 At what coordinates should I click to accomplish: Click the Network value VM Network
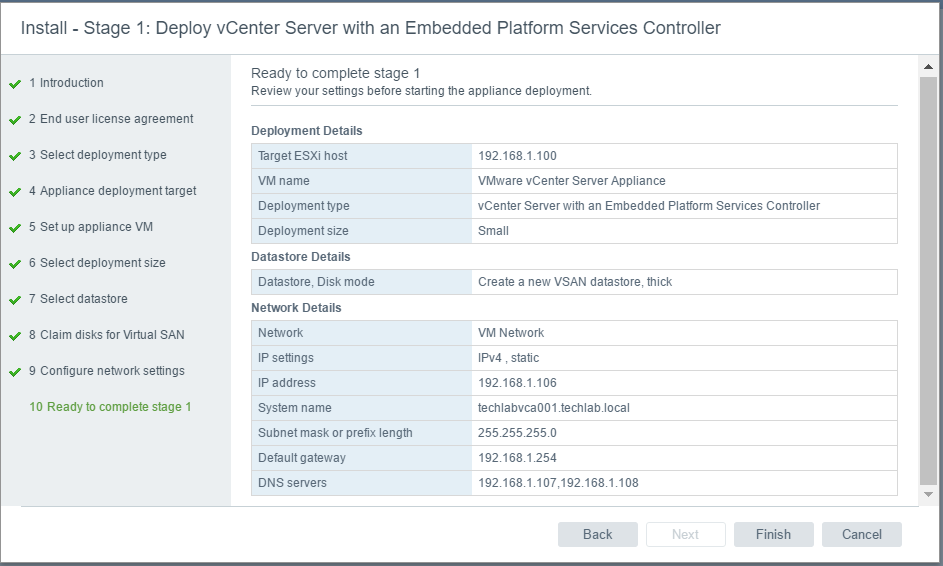click(511, 333)
